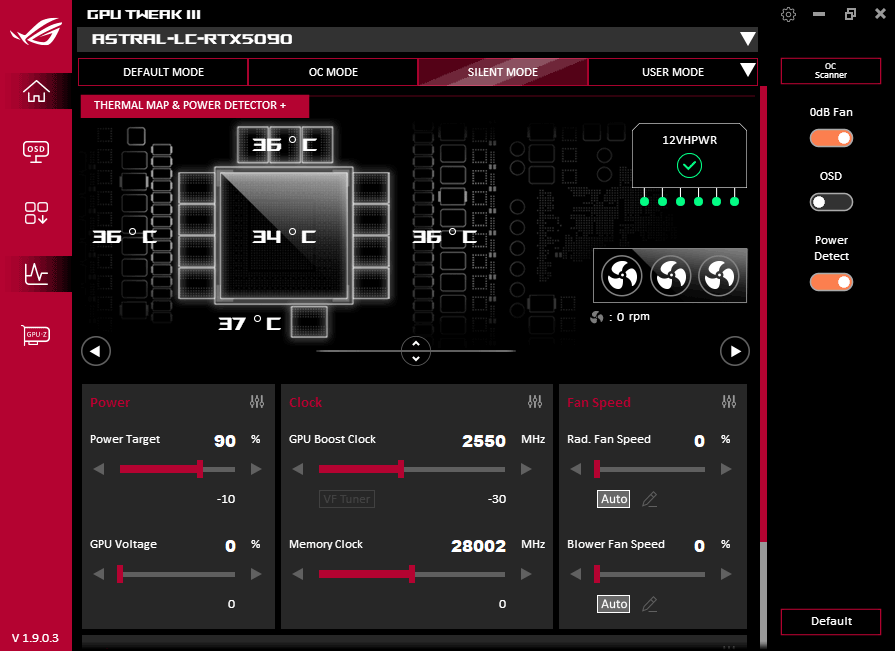Switch to OC Mode tab

point(333,72)
